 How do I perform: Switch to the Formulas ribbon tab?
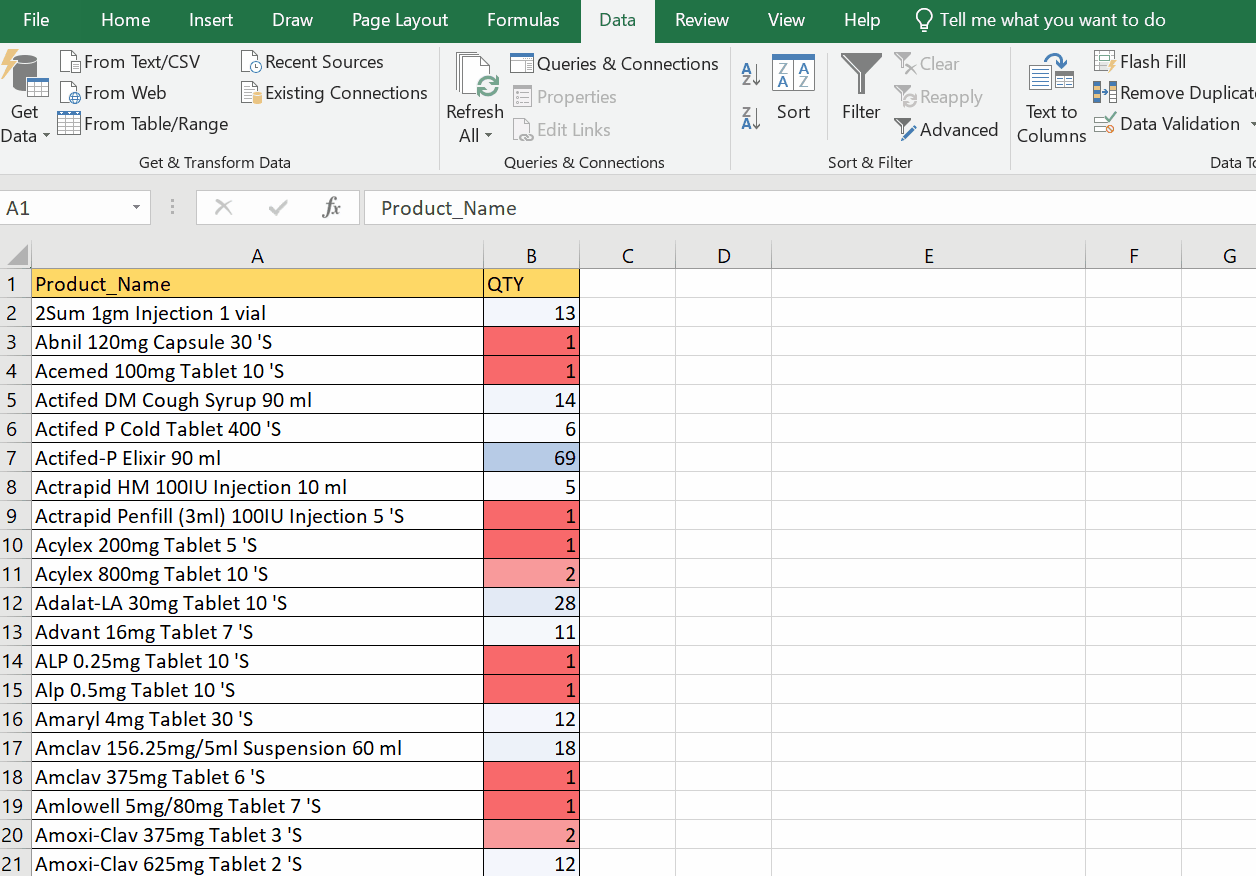523,20
